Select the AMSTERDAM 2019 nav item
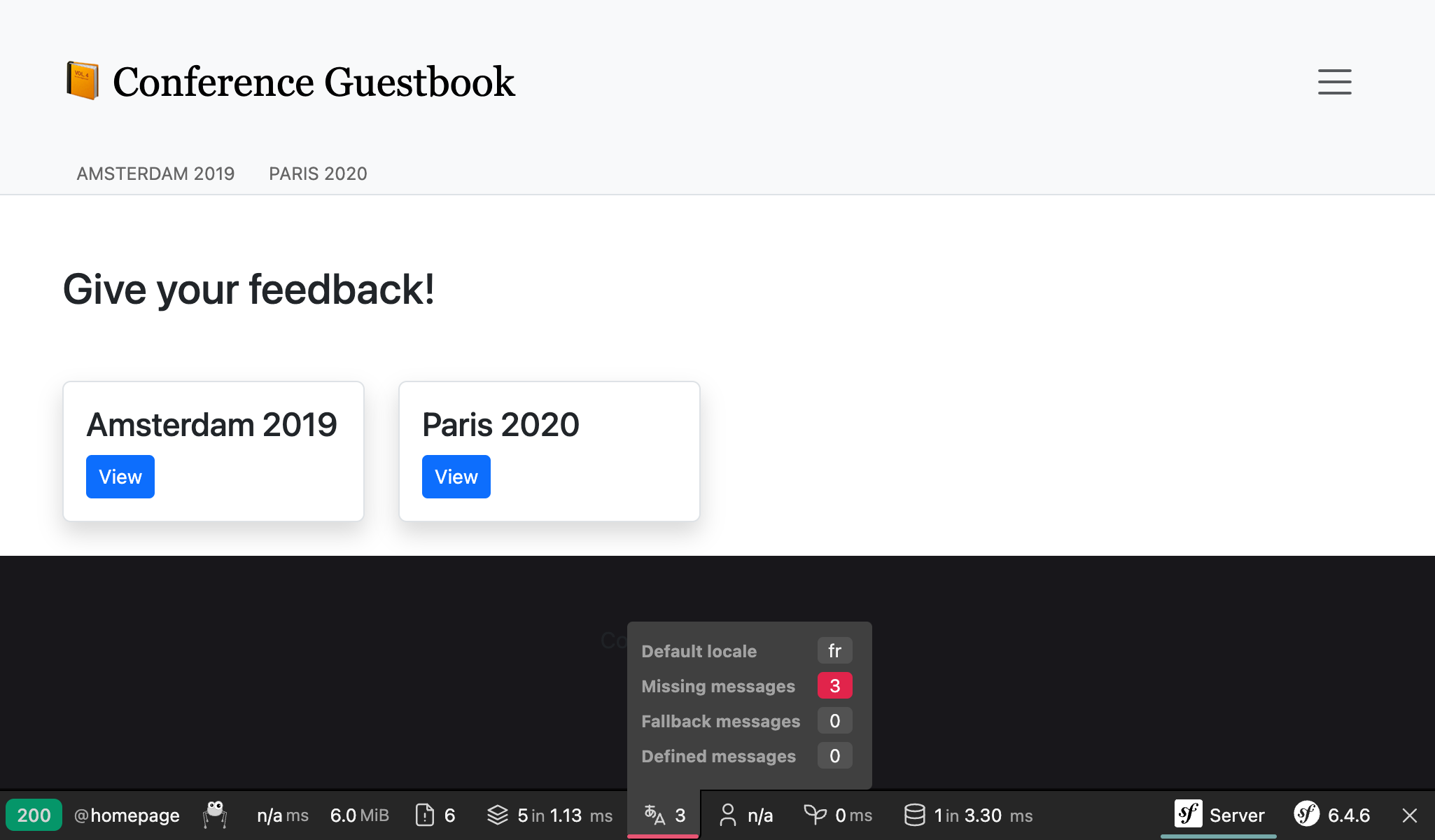 155,174
